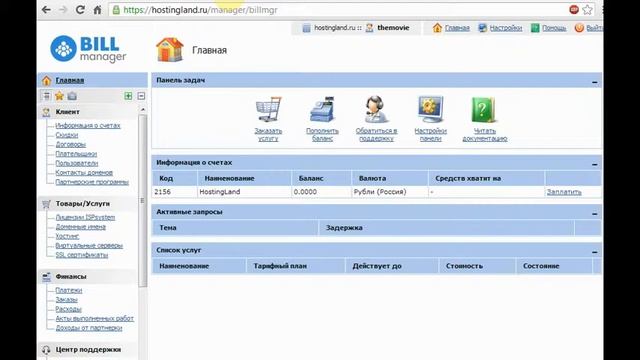Viewport: 640px width, 360px height.
Task: Go back using browser back arrow
Action: pos(46,10)
